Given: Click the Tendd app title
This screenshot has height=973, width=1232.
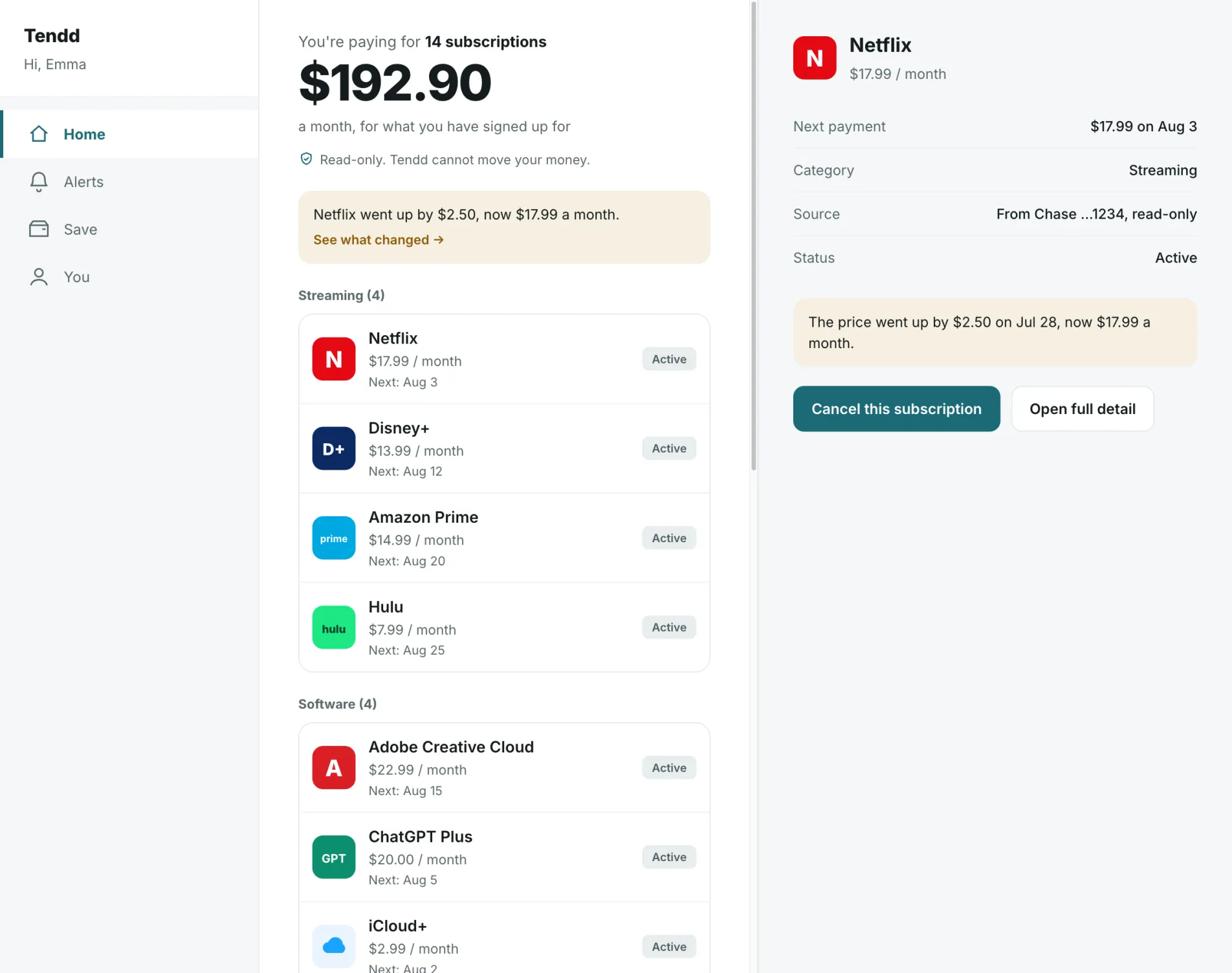Looking at the screenshot, I should coord(52,36).
